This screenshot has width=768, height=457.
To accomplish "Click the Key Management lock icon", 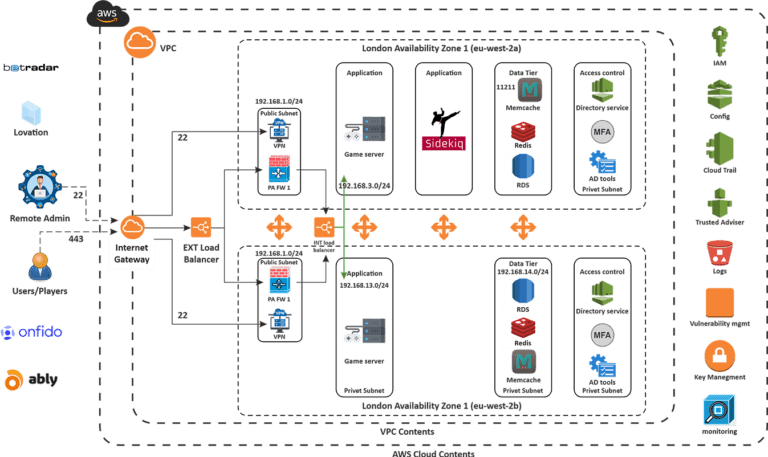I will click(x=720, y=356).
